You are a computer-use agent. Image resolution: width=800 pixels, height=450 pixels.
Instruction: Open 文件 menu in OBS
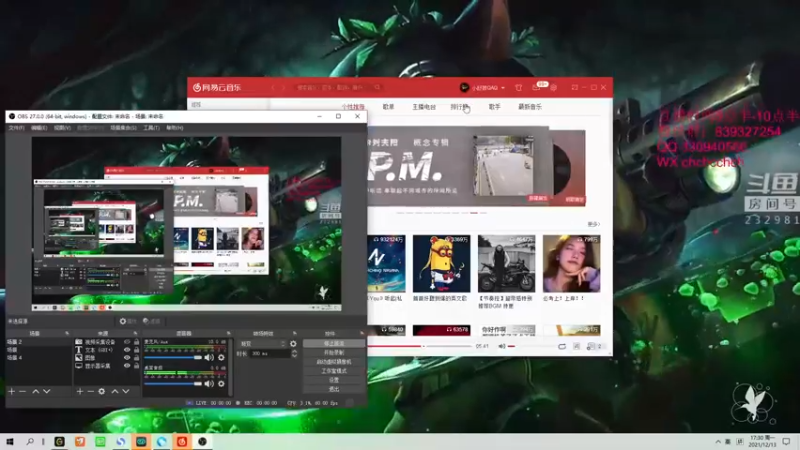click(x=16, y=128)
